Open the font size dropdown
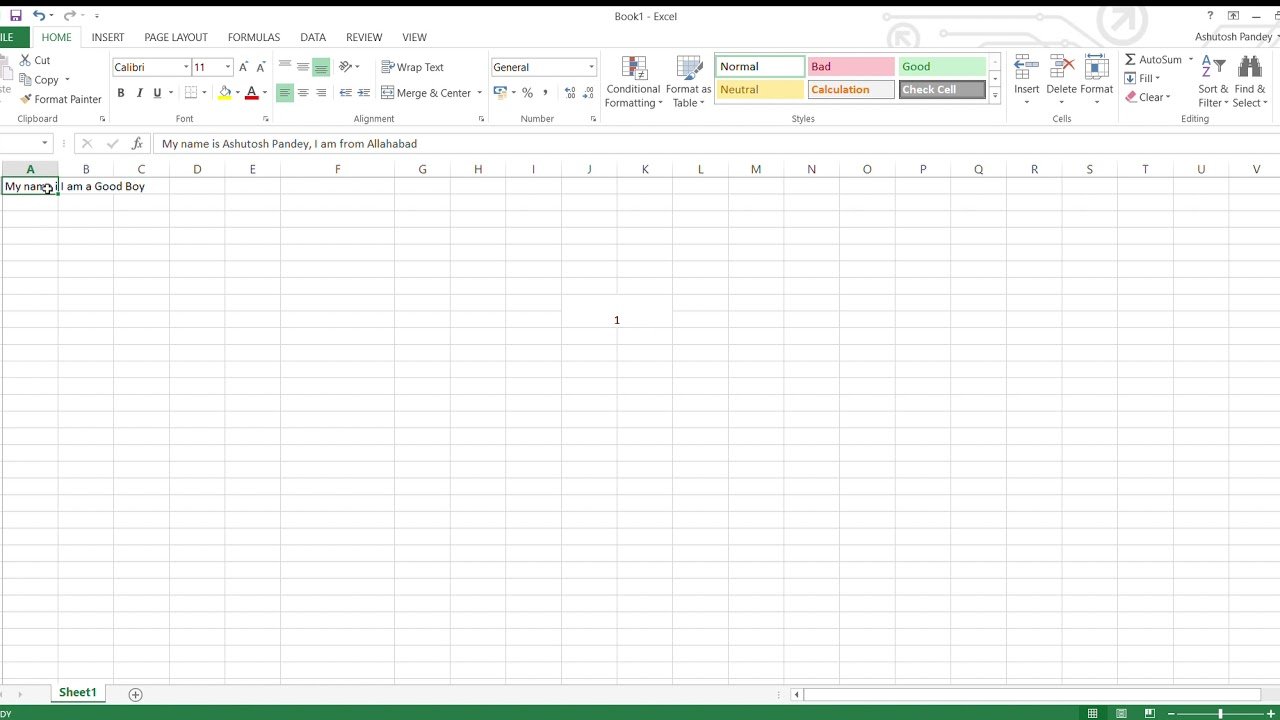The image size is (1280, 720). click(228, 67)
